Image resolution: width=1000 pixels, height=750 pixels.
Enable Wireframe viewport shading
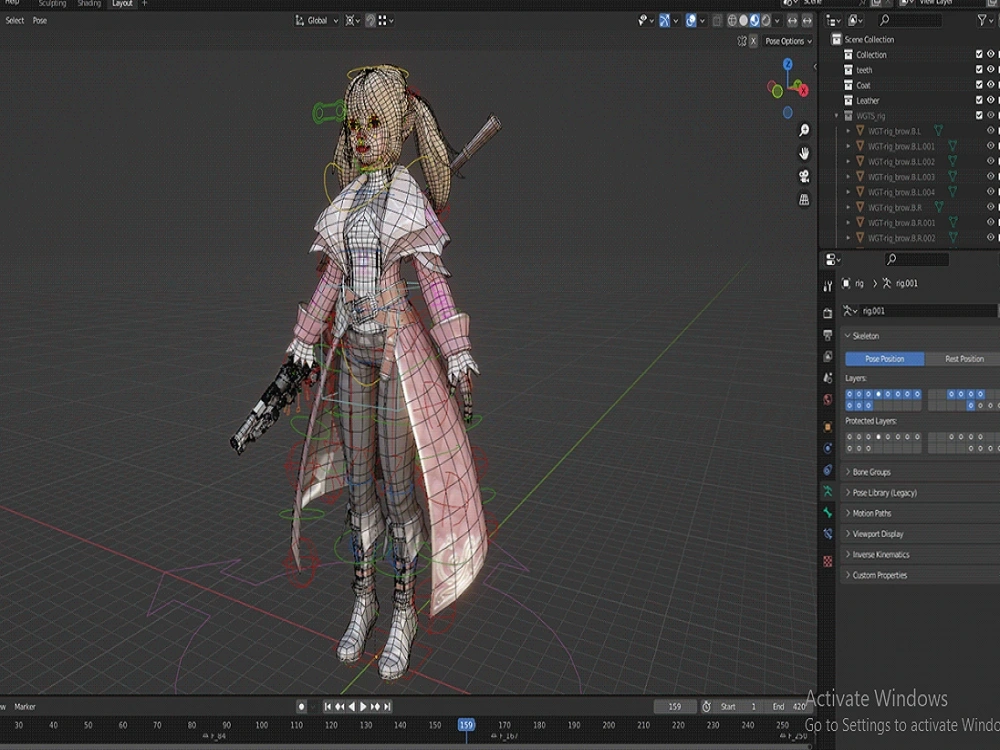(733, 20)
